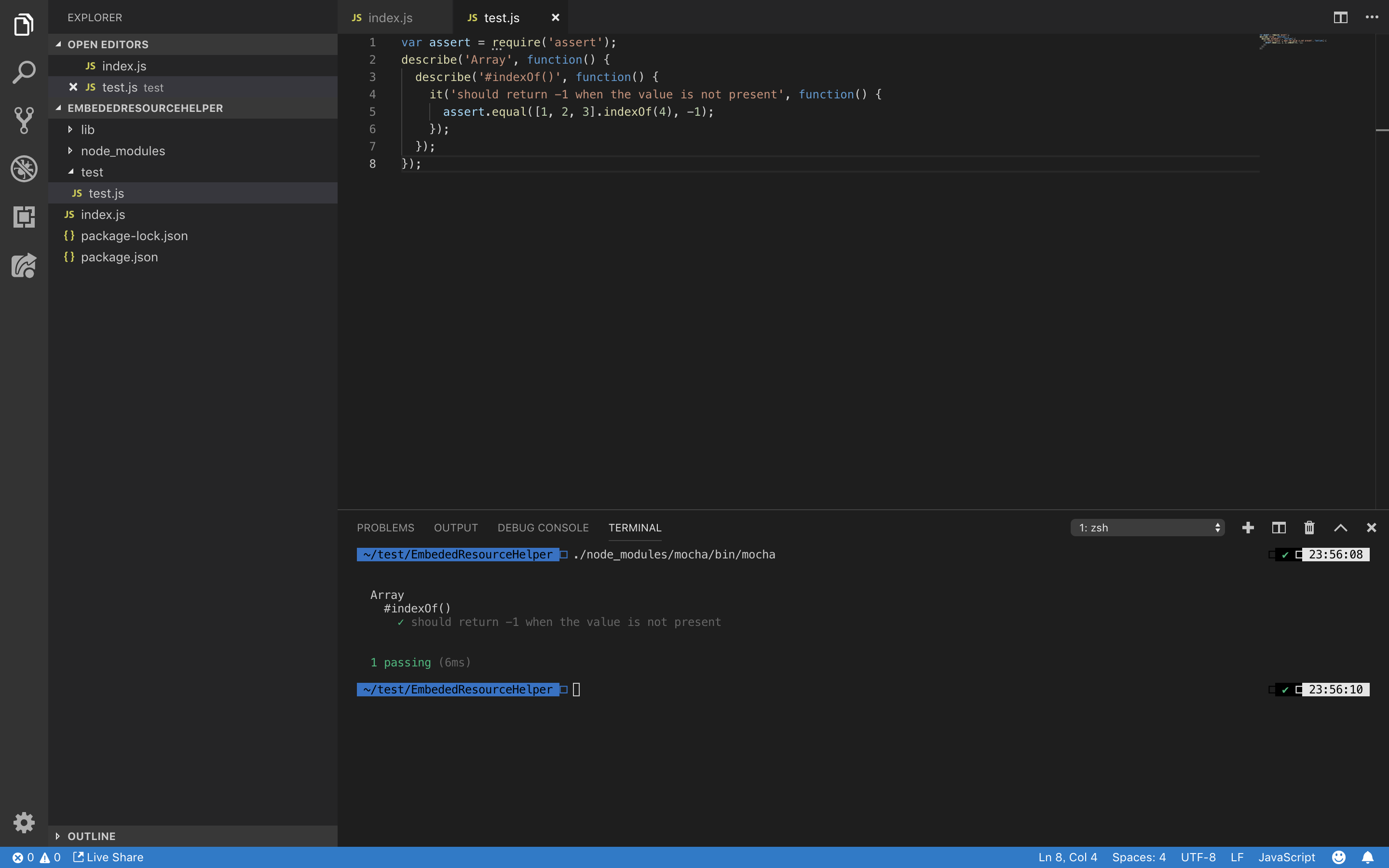Open Go to Line via Ln 8, Col 4

[1068, 857]
